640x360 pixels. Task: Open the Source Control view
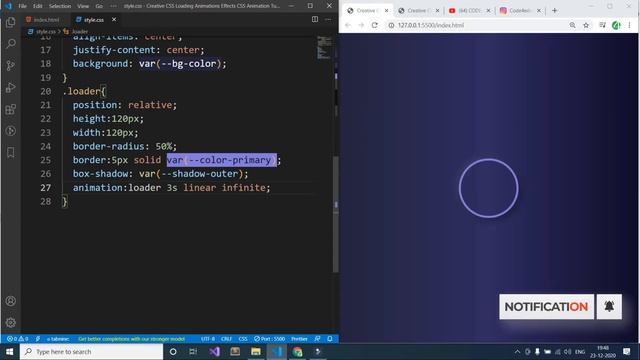pos(11,65)
